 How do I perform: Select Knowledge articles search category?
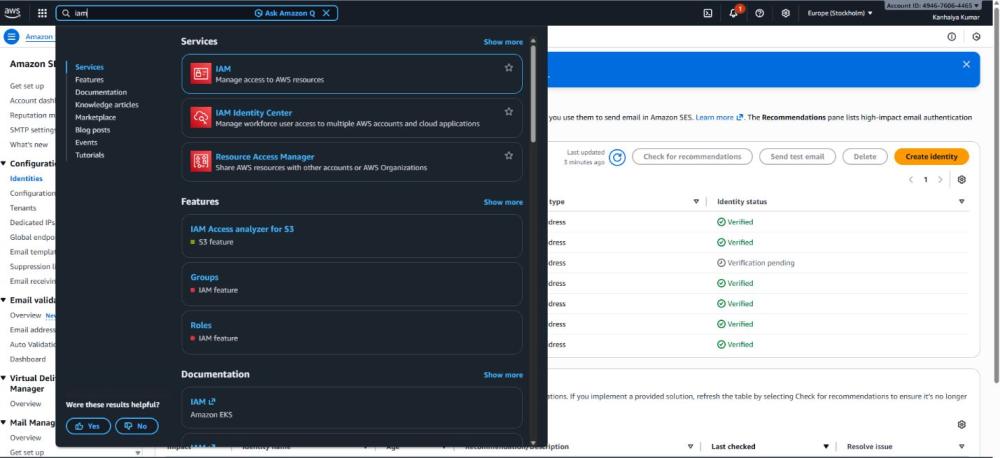tap(106, 105)
